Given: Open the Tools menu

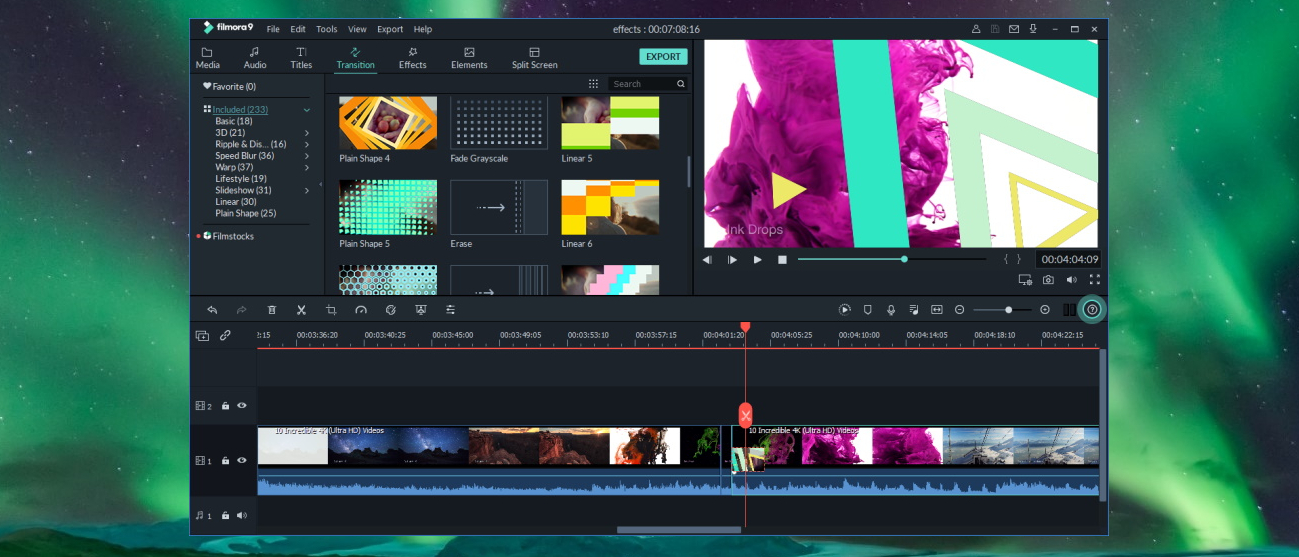Looking at the screenshot, I should click(327, 30).
